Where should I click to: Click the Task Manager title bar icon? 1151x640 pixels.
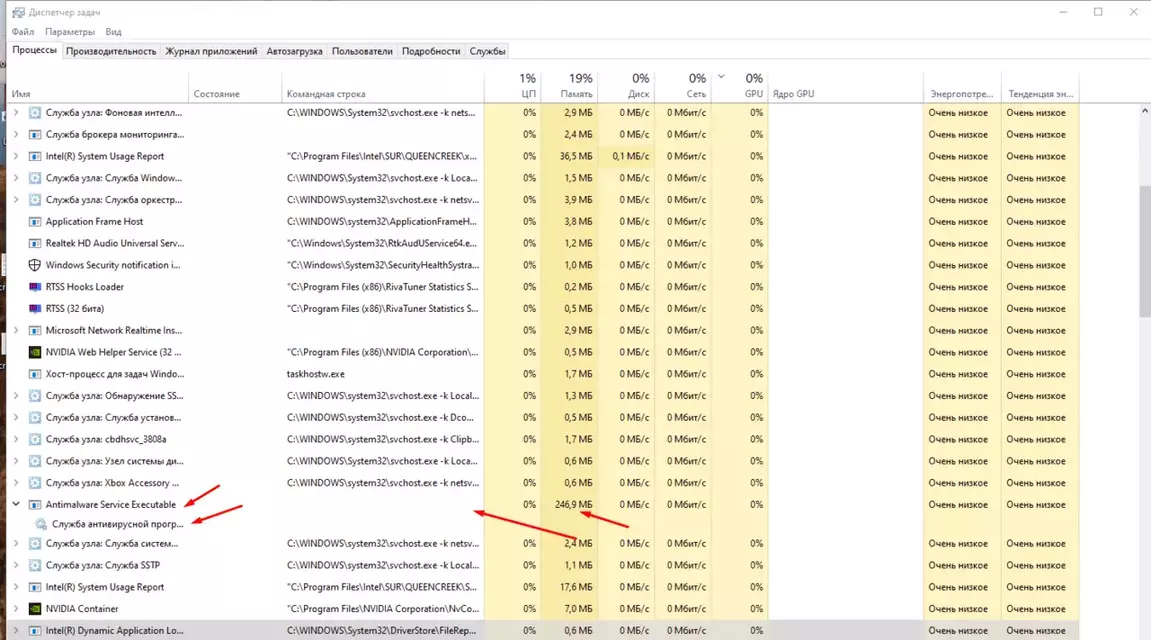pyautogui.click(x=17, y=12)
